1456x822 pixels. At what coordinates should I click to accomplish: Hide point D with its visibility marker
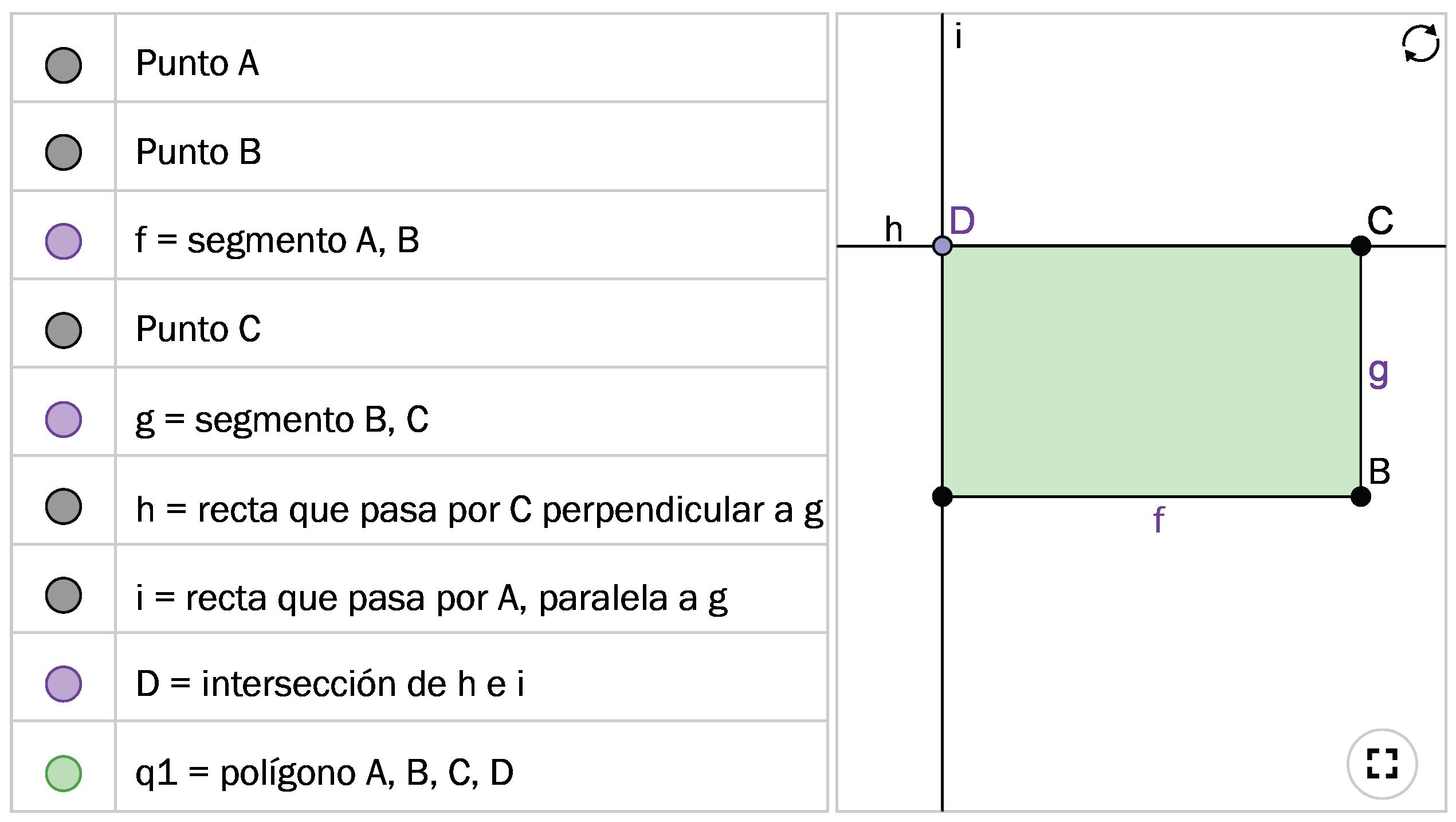click(63, 684)
